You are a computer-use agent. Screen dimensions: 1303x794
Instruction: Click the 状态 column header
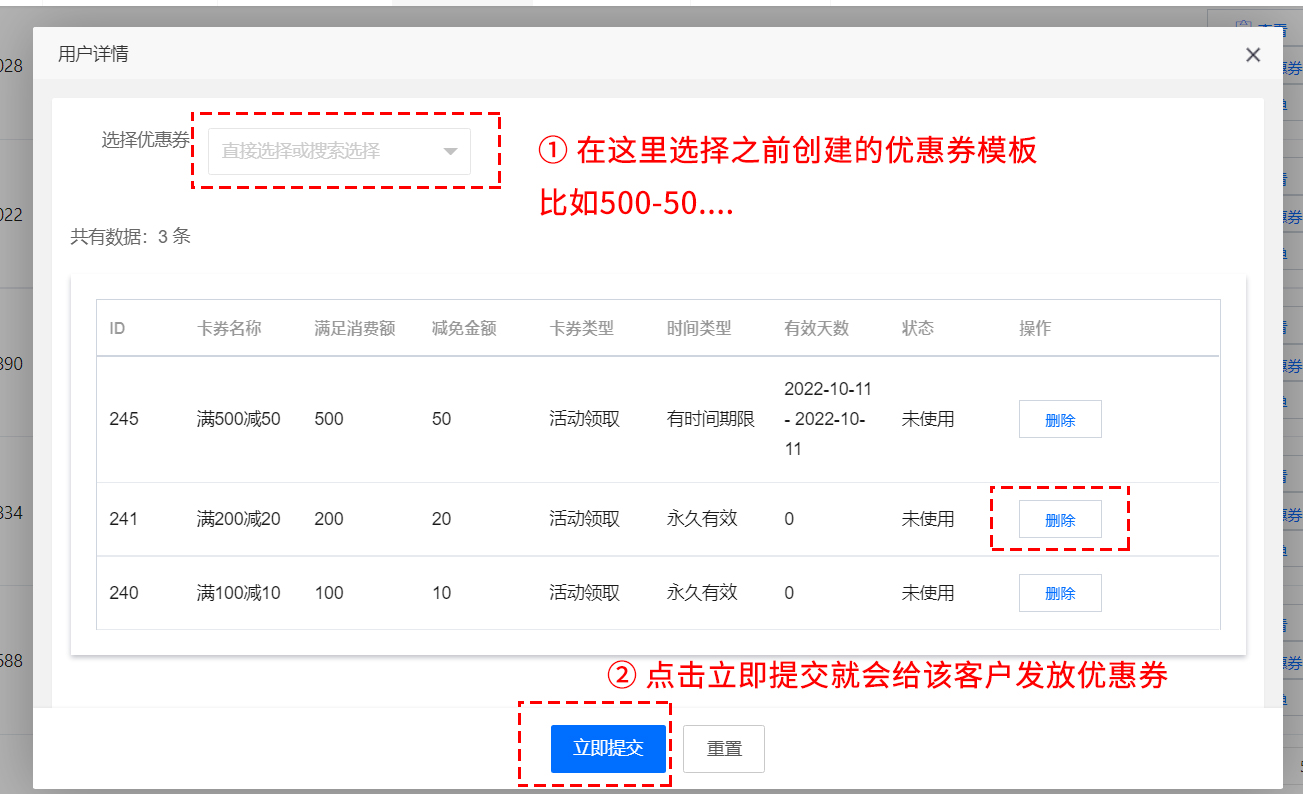(x=917, y=328)
